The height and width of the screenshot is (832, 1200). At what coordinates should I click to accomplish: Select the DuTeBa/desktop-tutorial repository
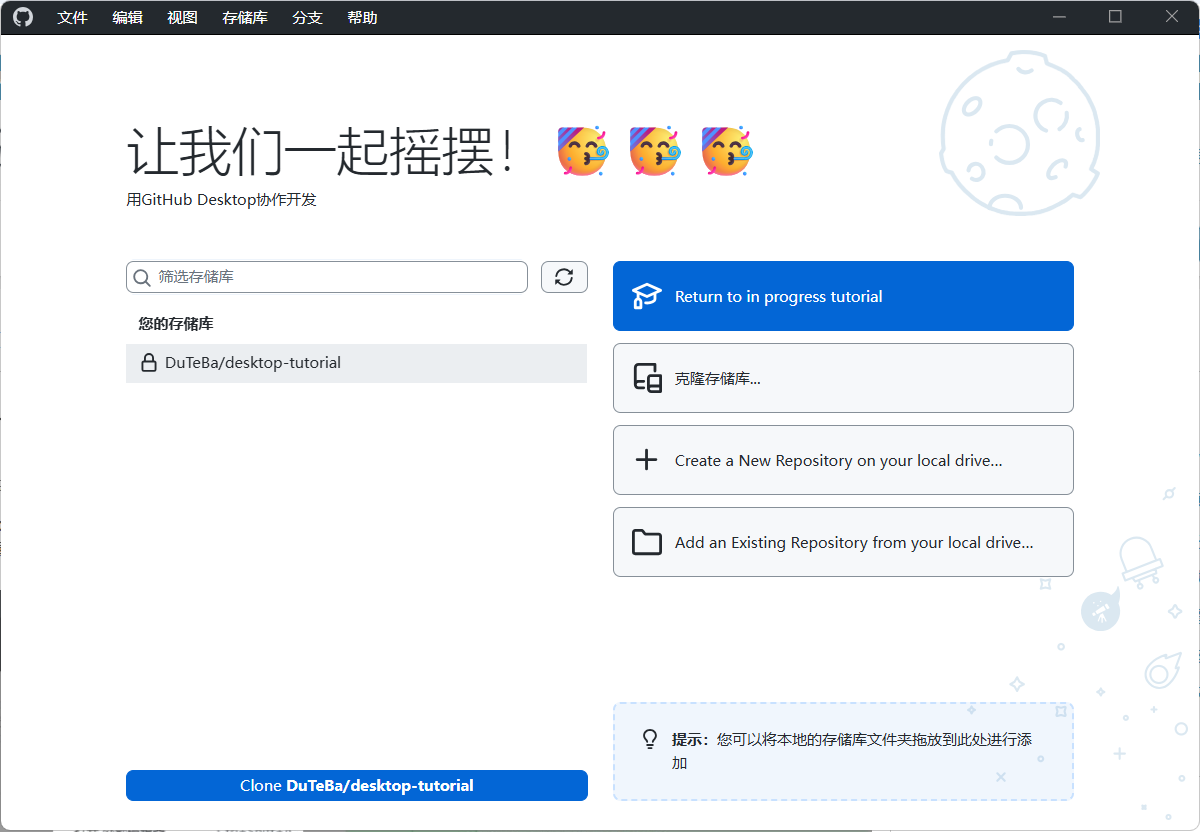[x=356, y=363]
